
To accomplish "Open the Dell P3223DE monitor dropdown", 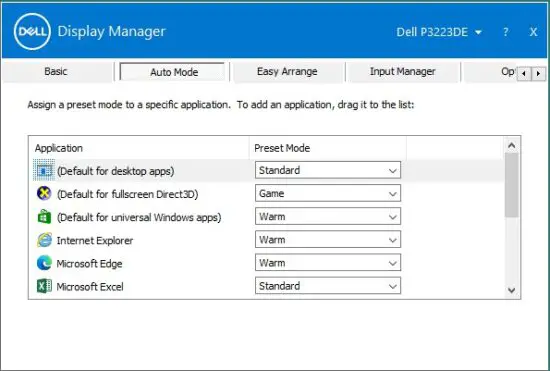I will [439, 32].
